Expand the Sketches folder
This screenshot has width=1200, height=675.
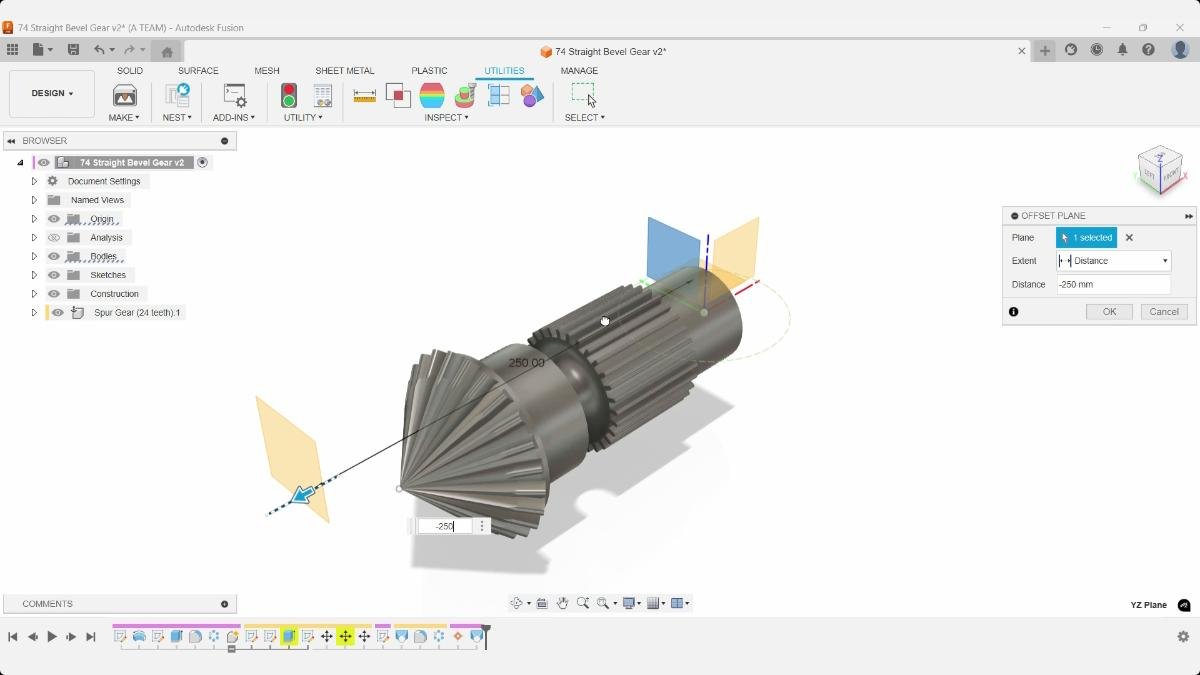34,275
